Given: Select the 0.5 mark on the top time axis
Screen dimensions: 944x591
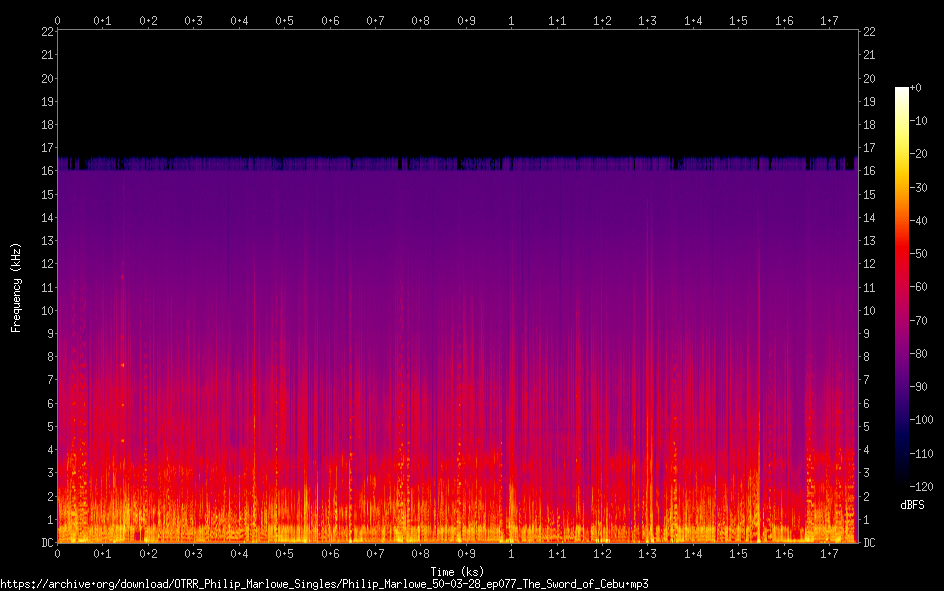Looking at the screenshot, I should pyautogui.click(x=285, y=20).
